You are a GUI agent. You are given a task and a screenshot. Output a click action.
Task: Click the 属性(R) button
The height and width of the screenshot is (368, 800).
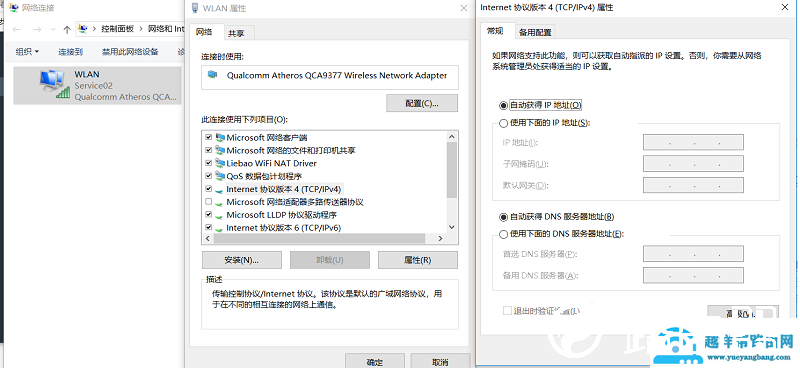(x=417, y=260)
